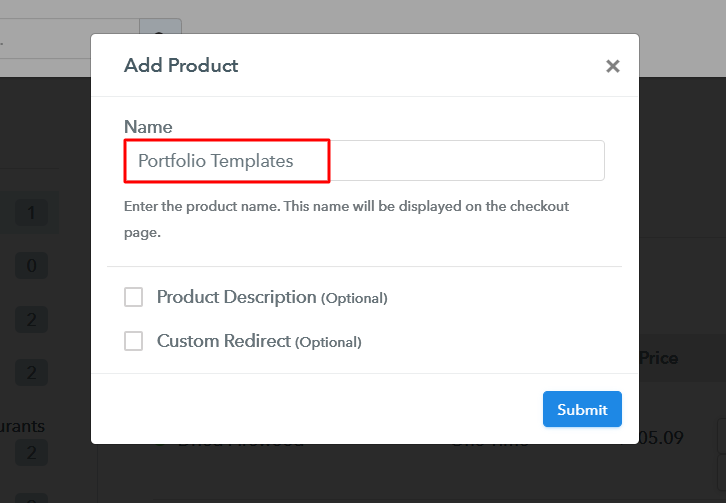Image resolution: width=726 pixels, height=503 pixels.
Task: Click the search input in the top-left corner
Action: click(x=60, y=40)
